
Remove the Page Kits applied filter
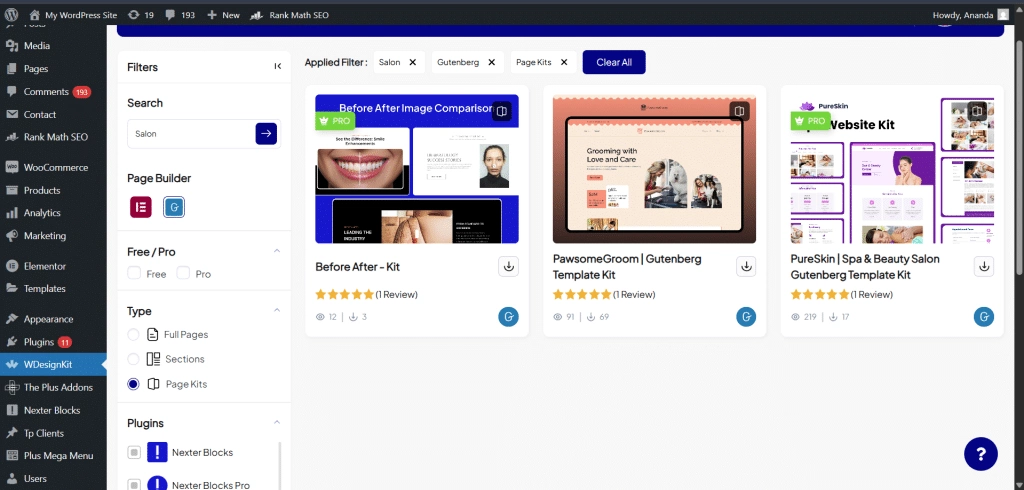(x=564, y=62)
